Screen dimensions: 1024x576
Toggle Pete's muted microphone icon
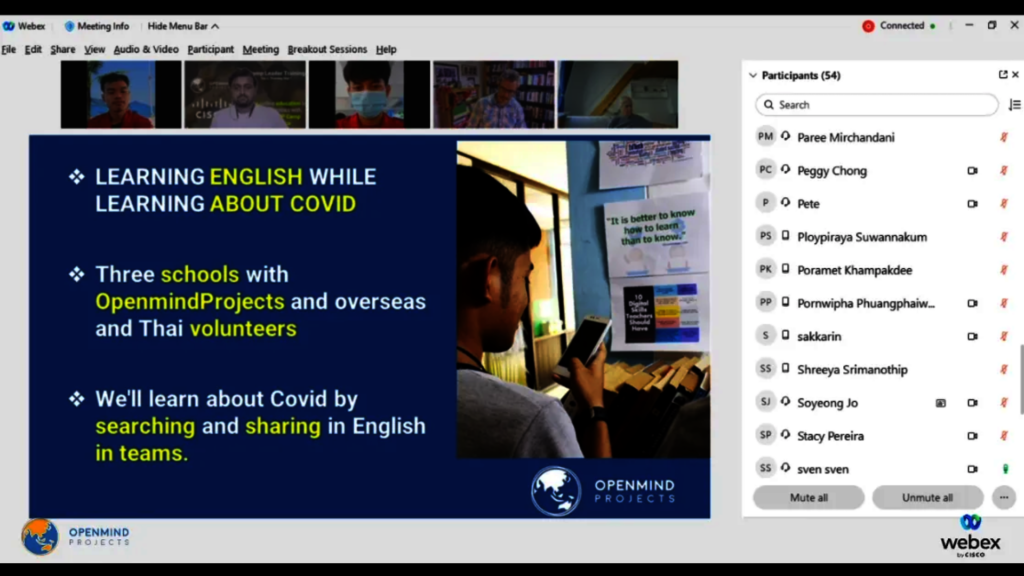[1004, 203]
